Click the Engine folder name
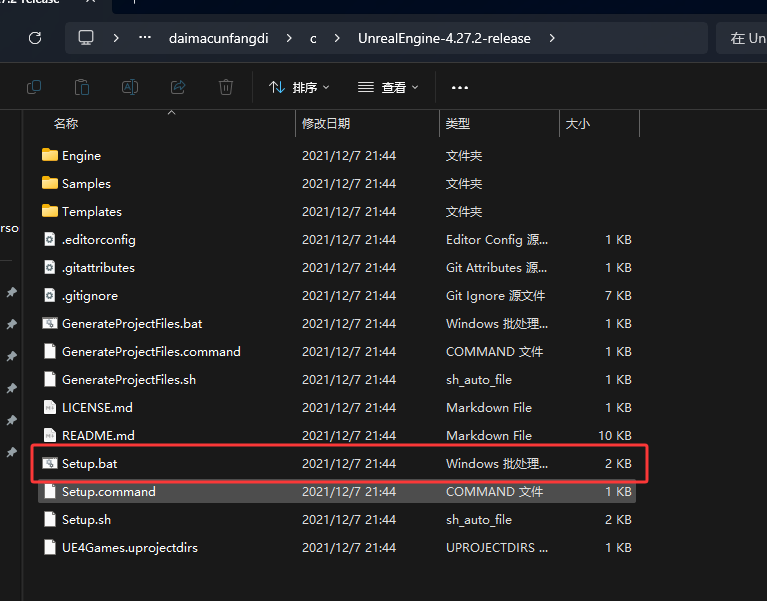This screenshot has width=767, height=601. click(81, 156)
